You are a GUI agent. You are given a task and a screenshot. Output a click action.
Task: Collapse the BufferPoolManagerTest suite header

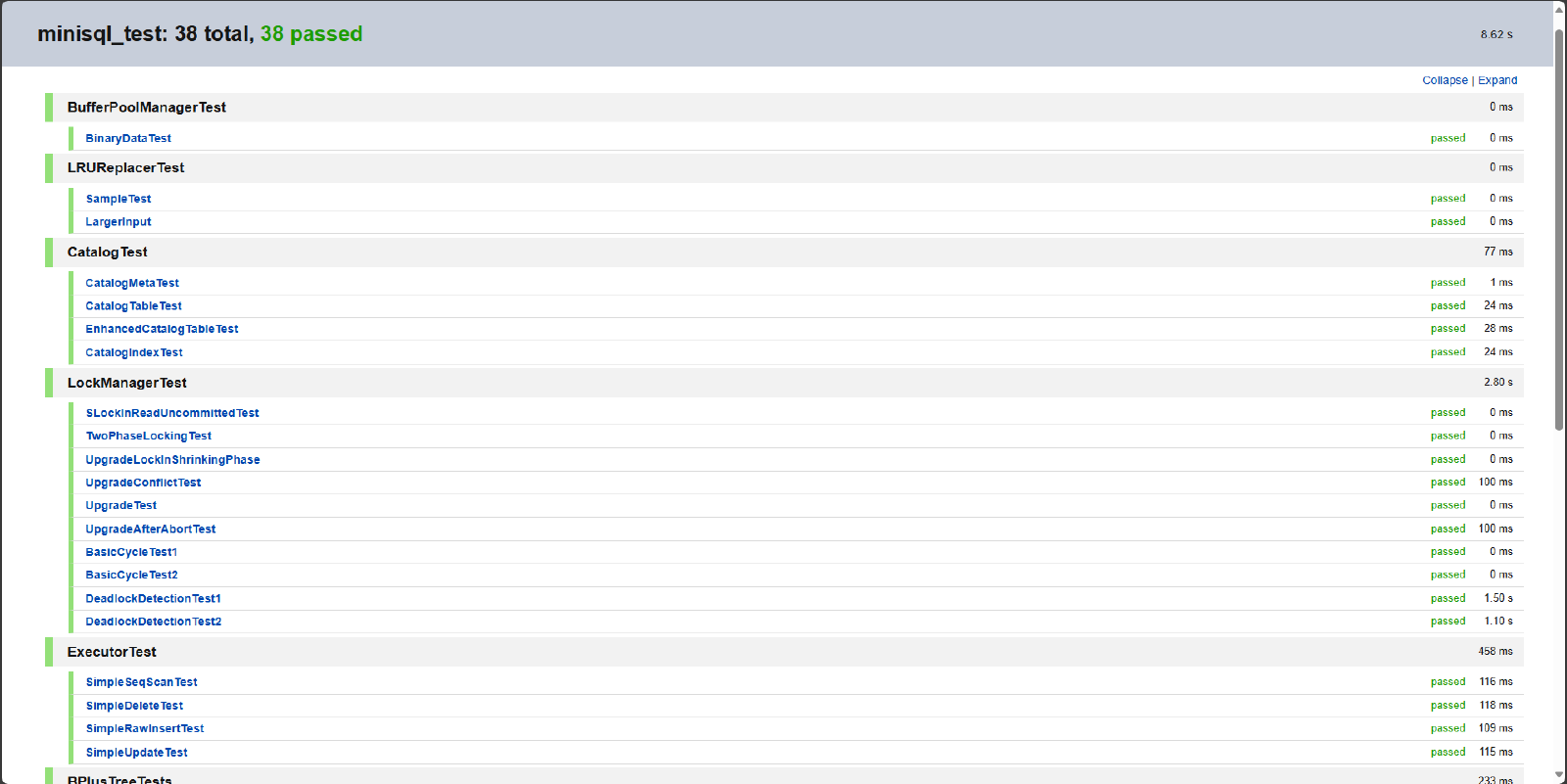pos(147,108)
